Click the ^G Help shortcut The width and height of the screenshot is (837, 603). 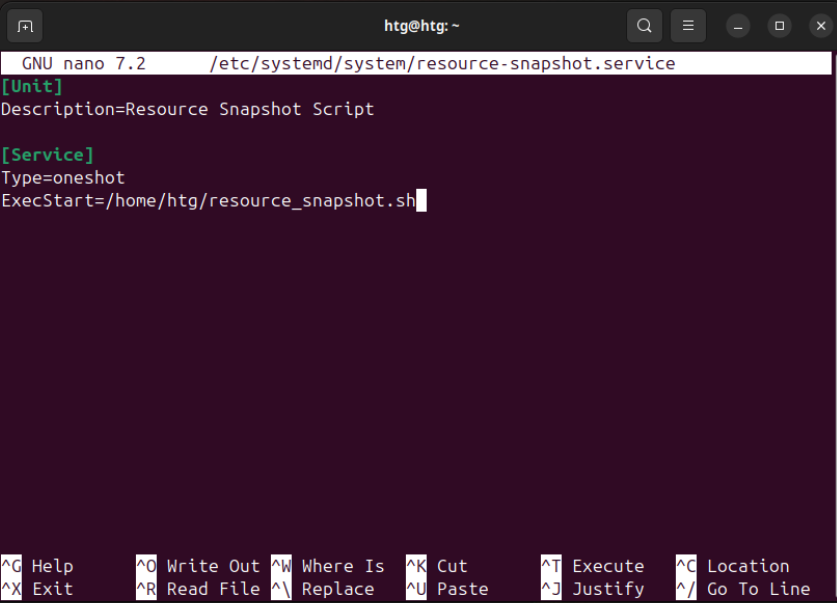(x=37, y=566)
